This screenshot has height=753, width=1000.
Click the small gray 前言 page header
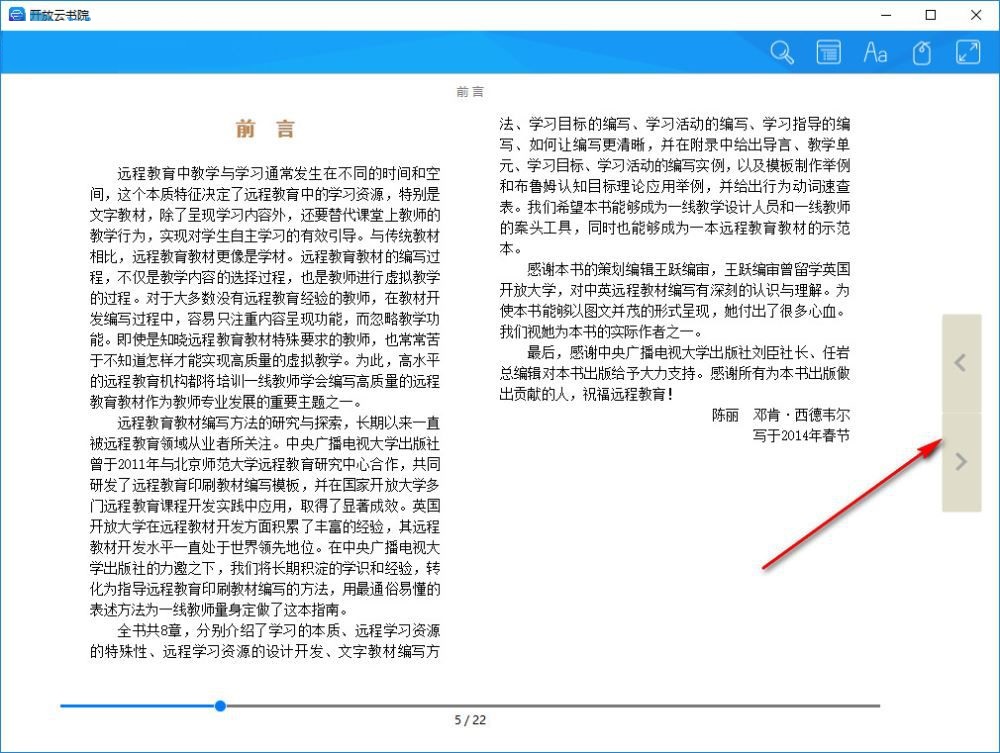point(470,92)
